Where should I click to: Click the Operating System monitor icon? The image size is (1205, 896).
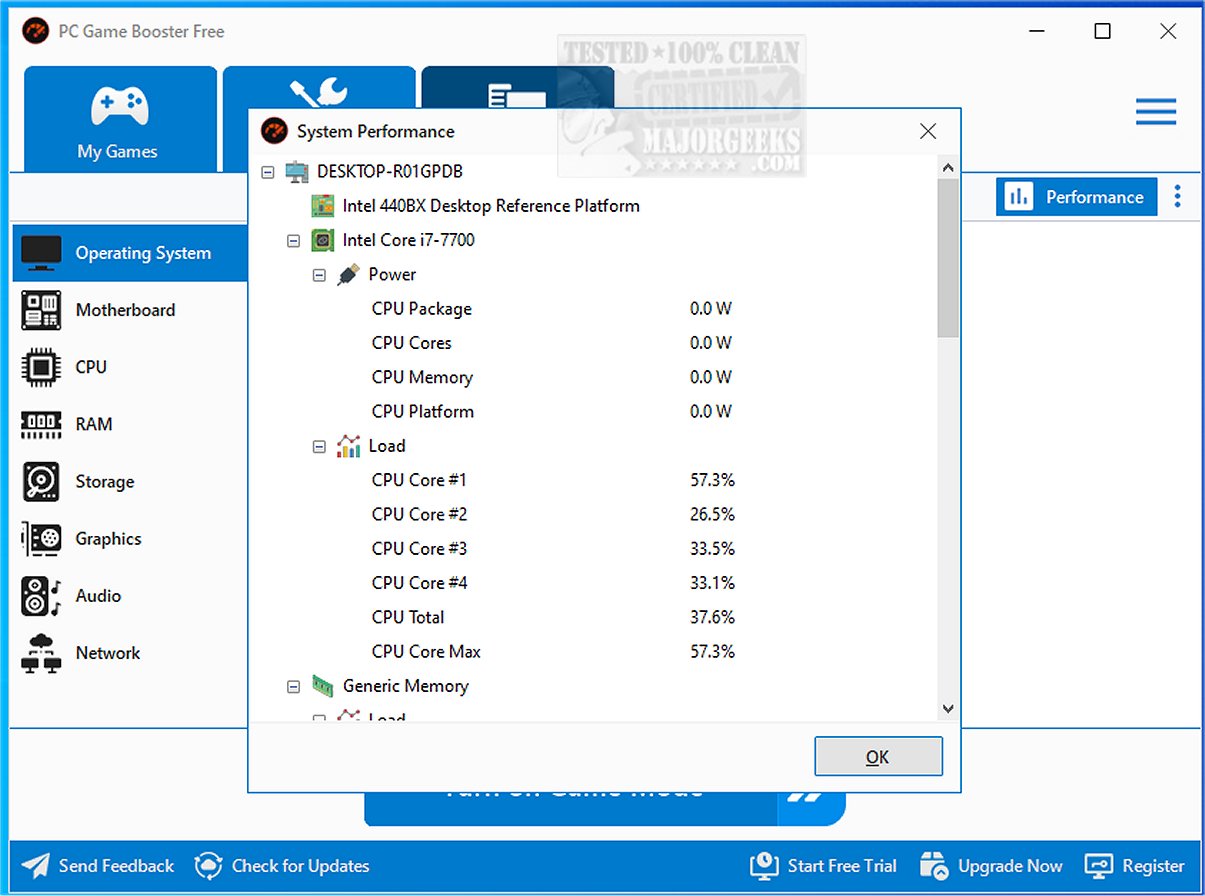pos(41,253)
